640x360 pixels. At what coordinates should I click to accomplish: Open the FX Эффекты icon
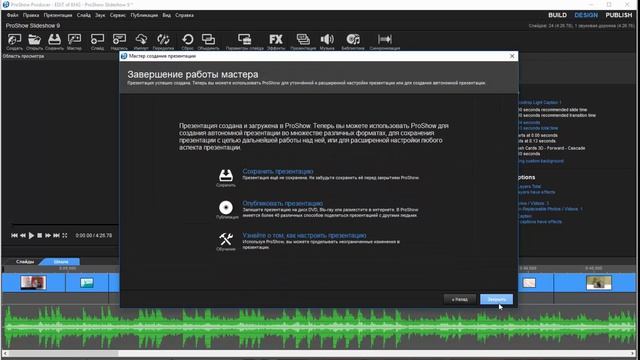click(x=276, y=40)
